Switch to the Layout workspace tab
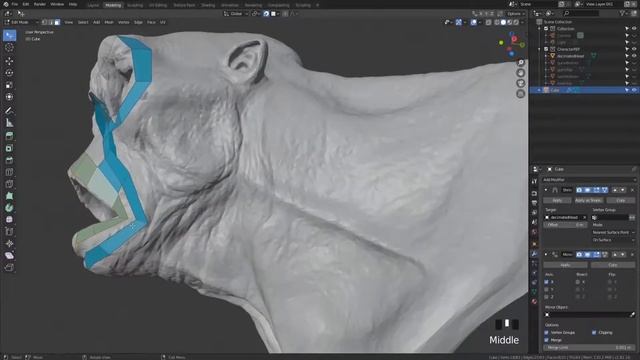 click(x=93, y=5)
